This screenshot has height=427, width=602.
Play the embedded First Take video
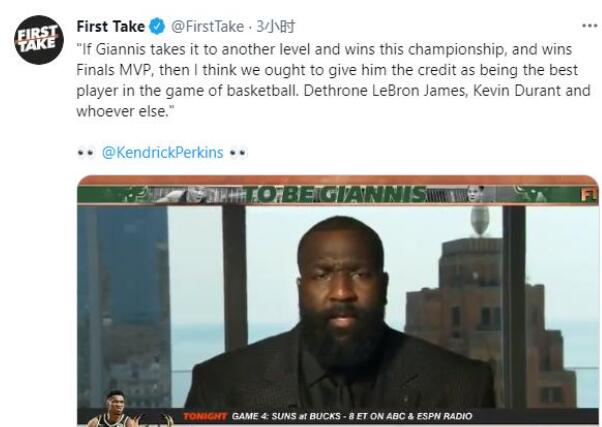(338, 300)
